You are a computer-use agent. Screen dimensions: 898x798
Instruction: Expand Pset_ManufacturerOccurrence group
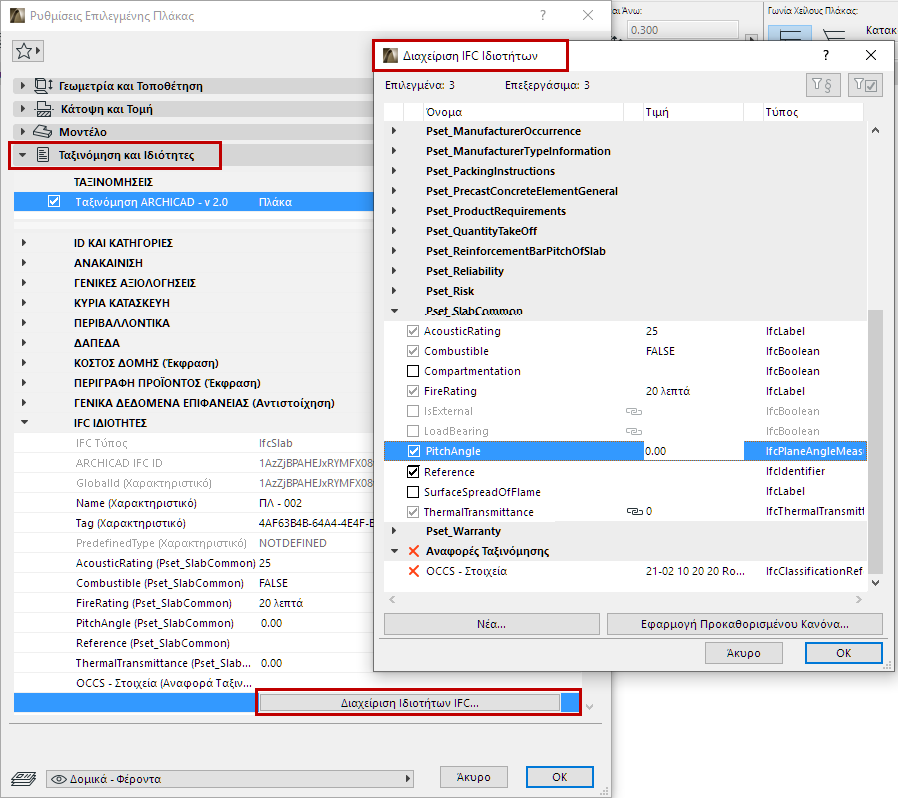tap(394, 131)
